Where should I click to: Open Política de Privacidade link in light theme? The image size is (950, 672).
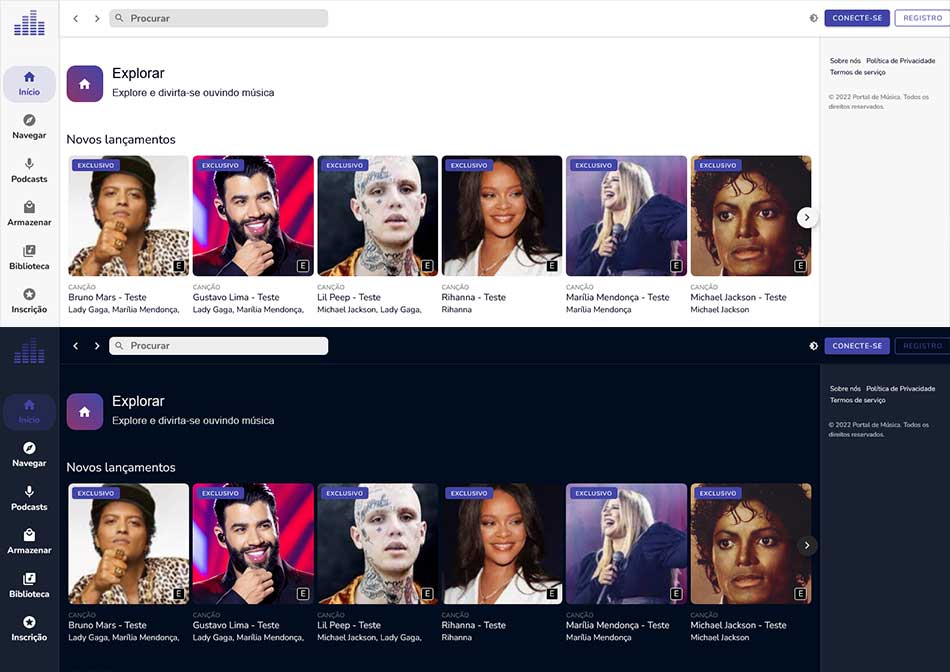[x=901, y=61]
